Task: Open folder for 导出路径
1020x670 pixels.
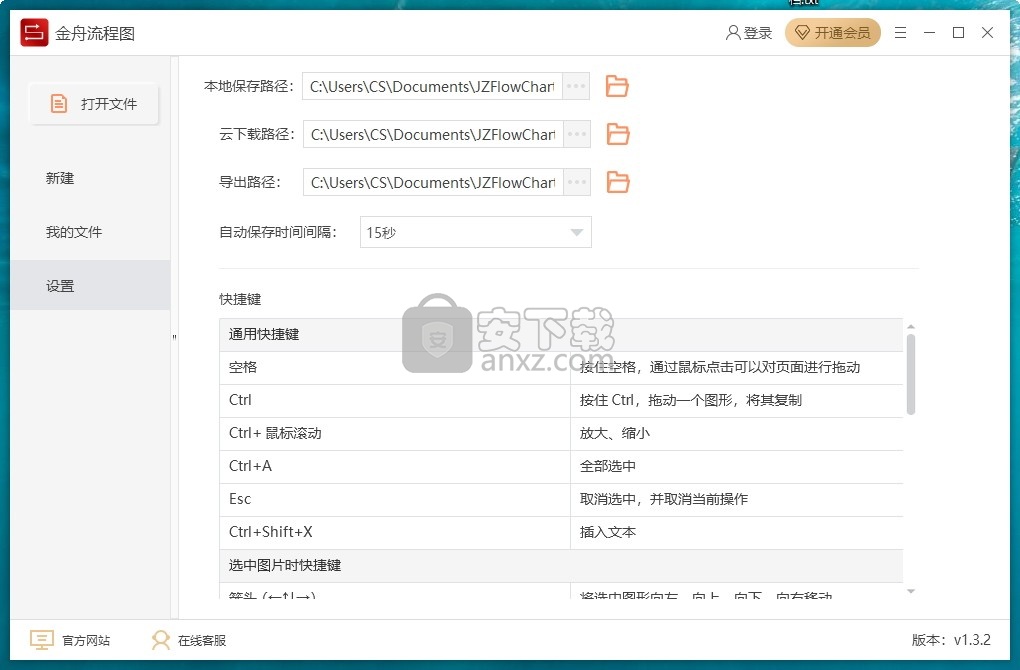Action: pyautogui.click(x=617, y=182)
